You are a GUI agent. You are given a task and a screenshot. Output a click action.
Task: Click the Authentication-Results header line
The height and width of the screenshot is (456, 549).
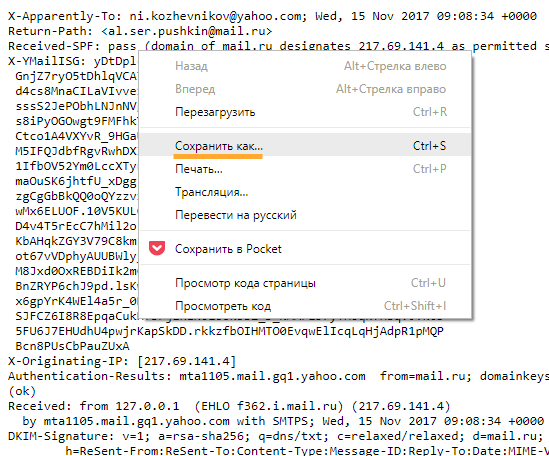coord(278,376)
